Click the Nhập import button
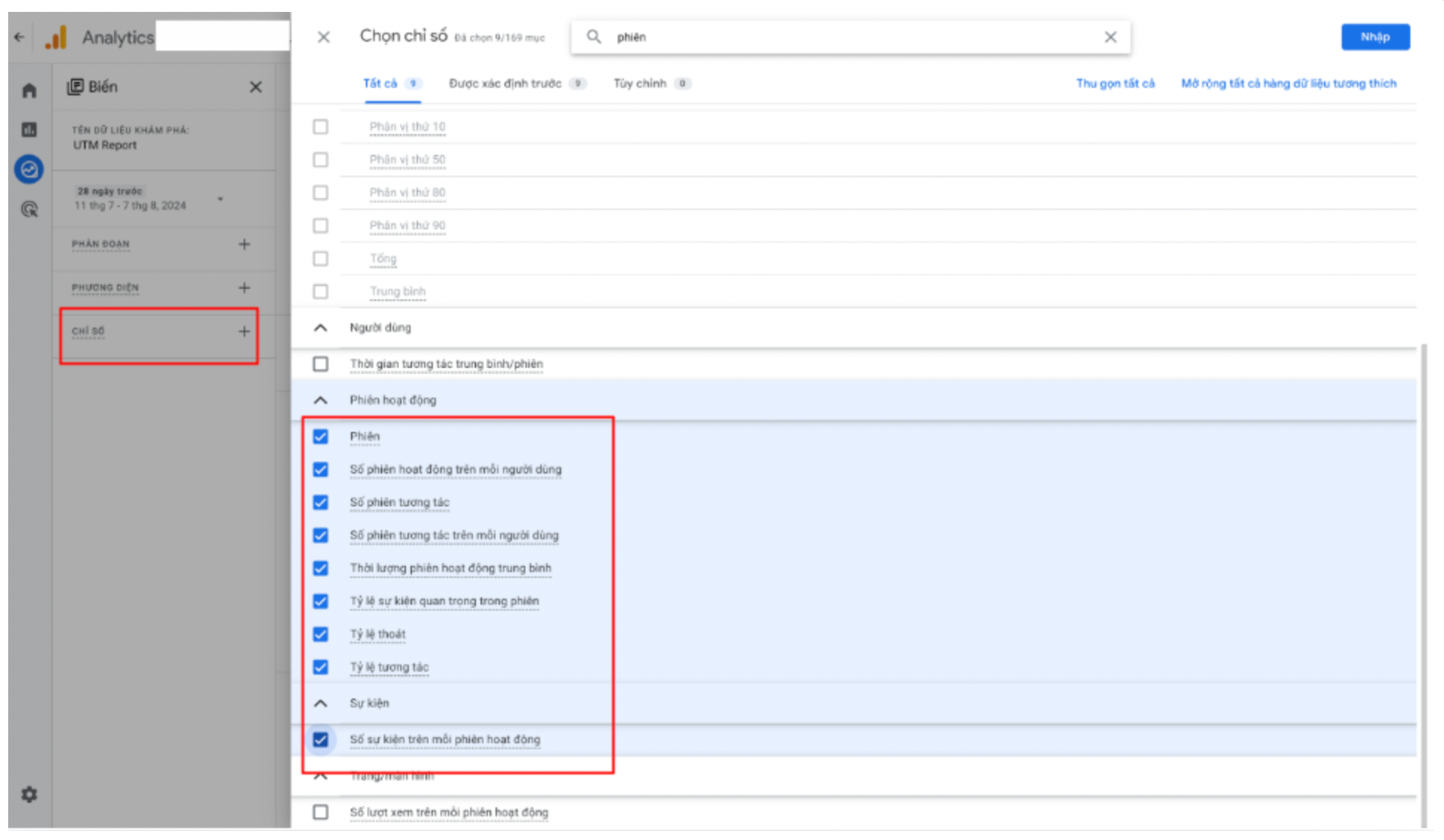The width and height of the screenshot is (1444, 840). pyautogui.click(x=1375, y=36)
